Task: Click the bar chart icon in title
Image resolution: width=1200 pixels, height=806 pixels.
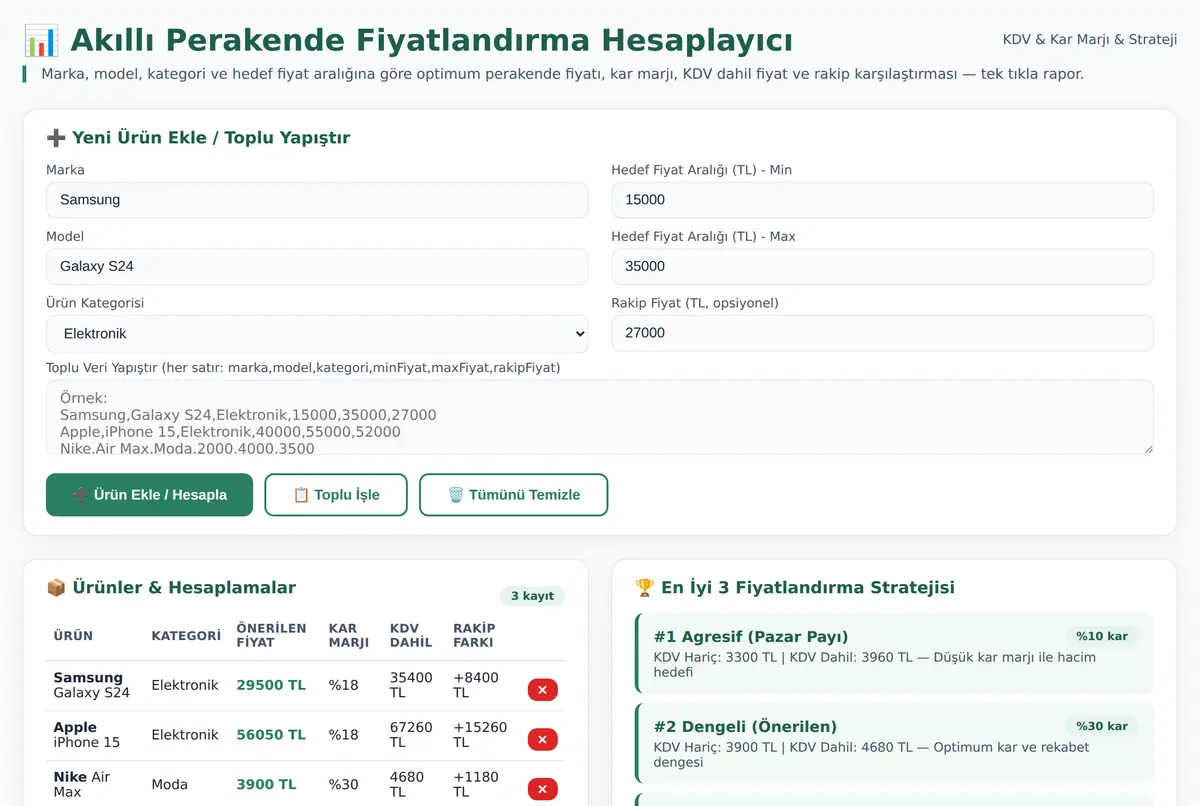Action: pyautogui.click(x=41, y=41)
